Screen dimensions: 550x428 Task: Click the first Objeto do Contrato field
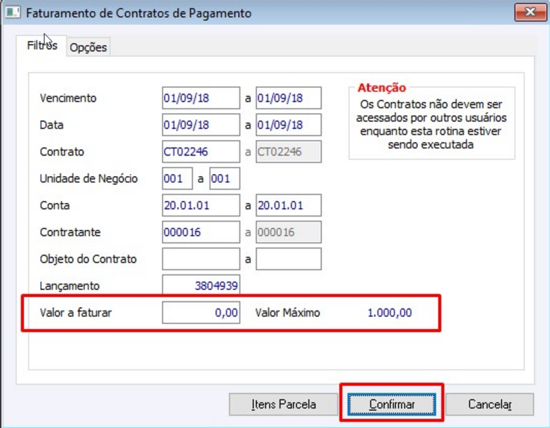201,259
